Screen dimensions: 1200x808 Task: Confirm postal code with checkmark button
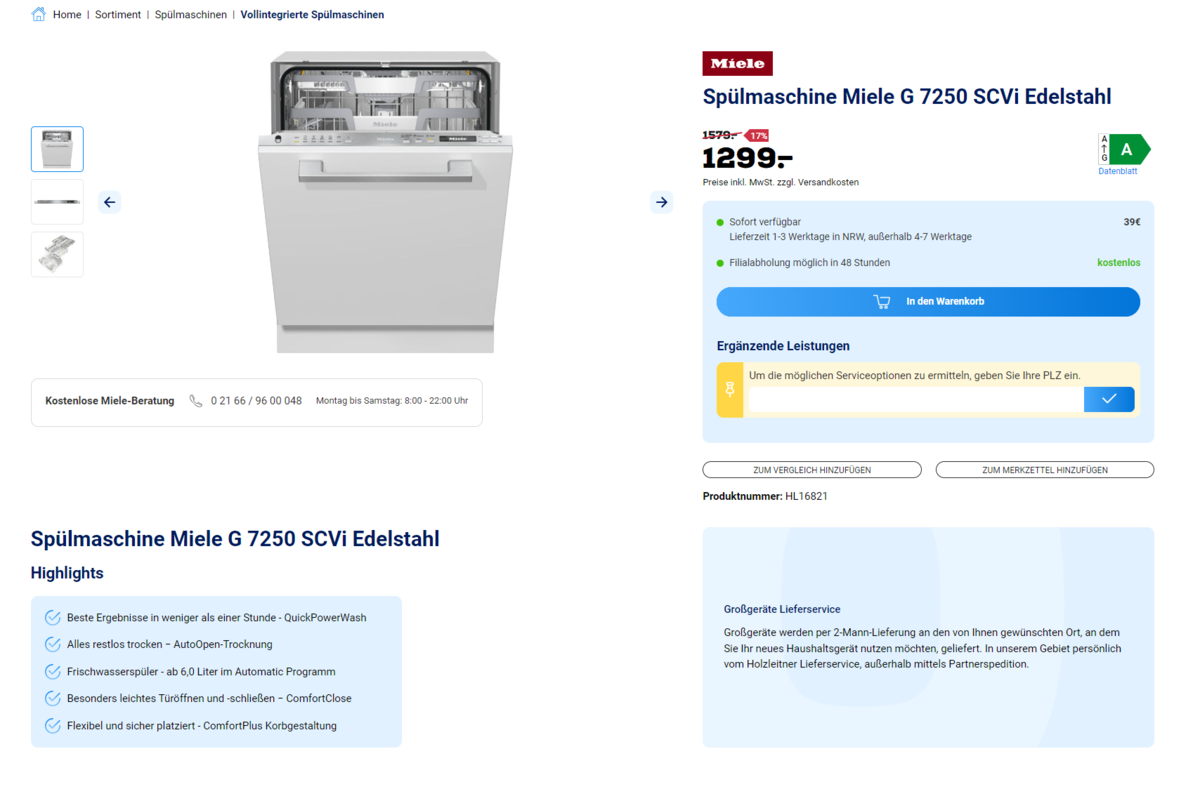[x=1109, y=399]
